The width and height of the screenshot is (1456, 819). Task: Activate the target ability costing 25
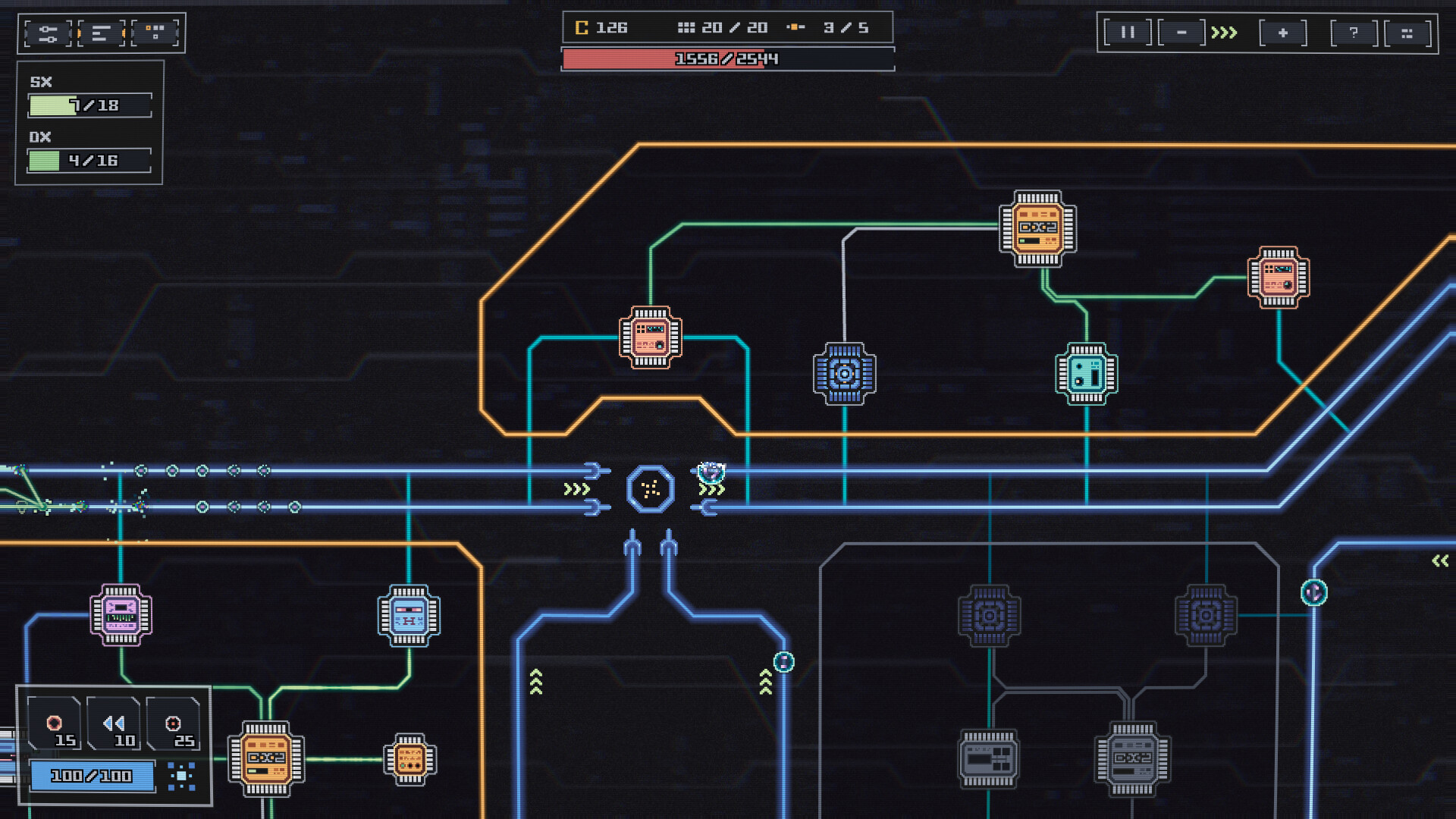[x=173, y=723]
